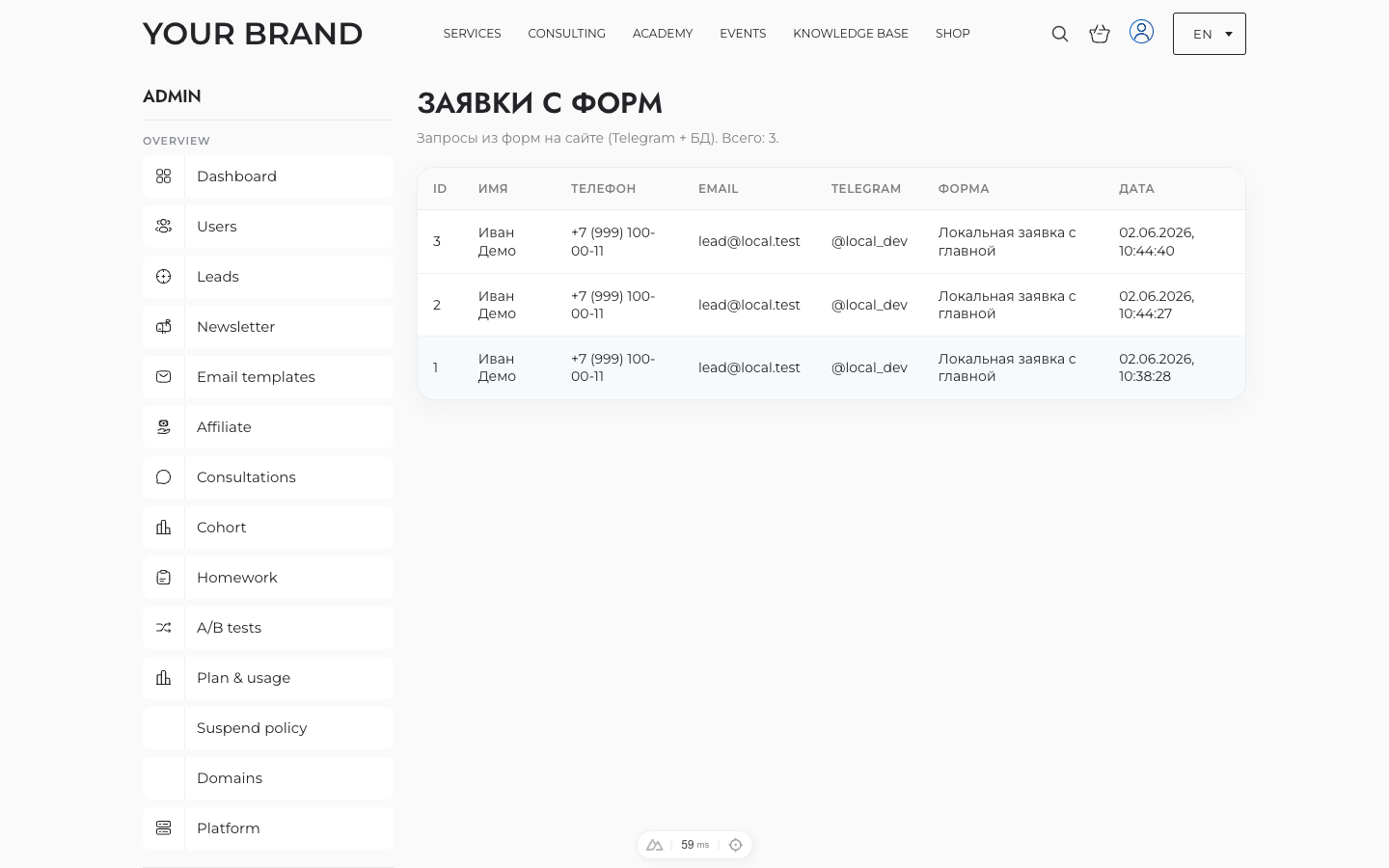Click the ДАТА column header

click(x=1136, y=189)
